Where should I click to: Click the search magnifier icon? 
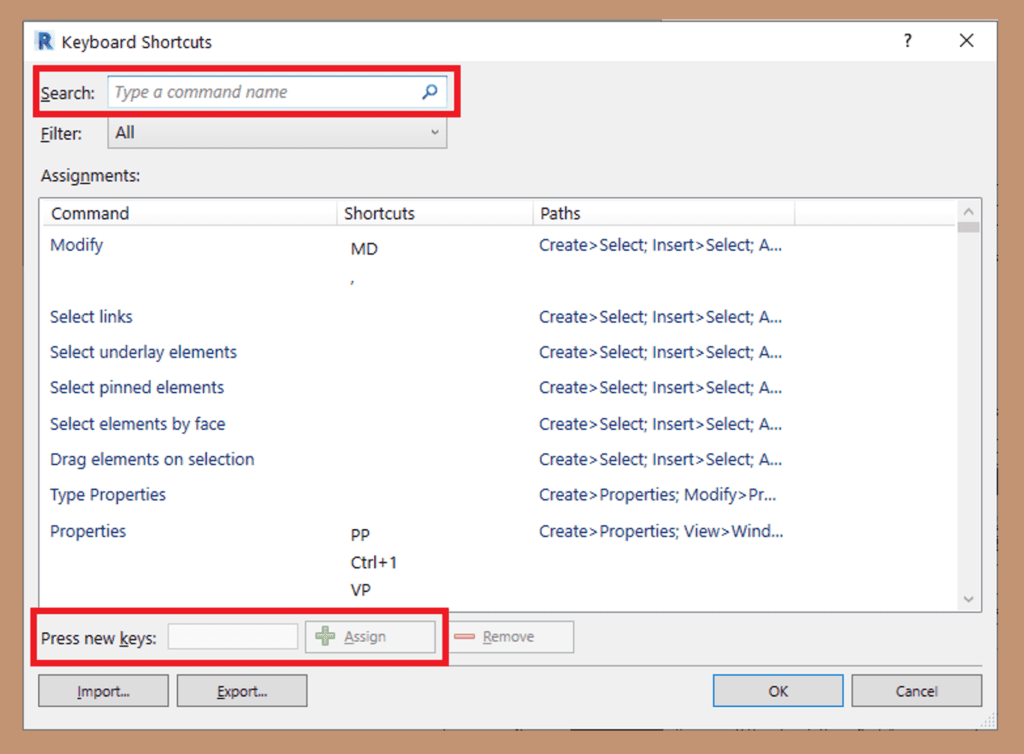[x=430, y=92]
